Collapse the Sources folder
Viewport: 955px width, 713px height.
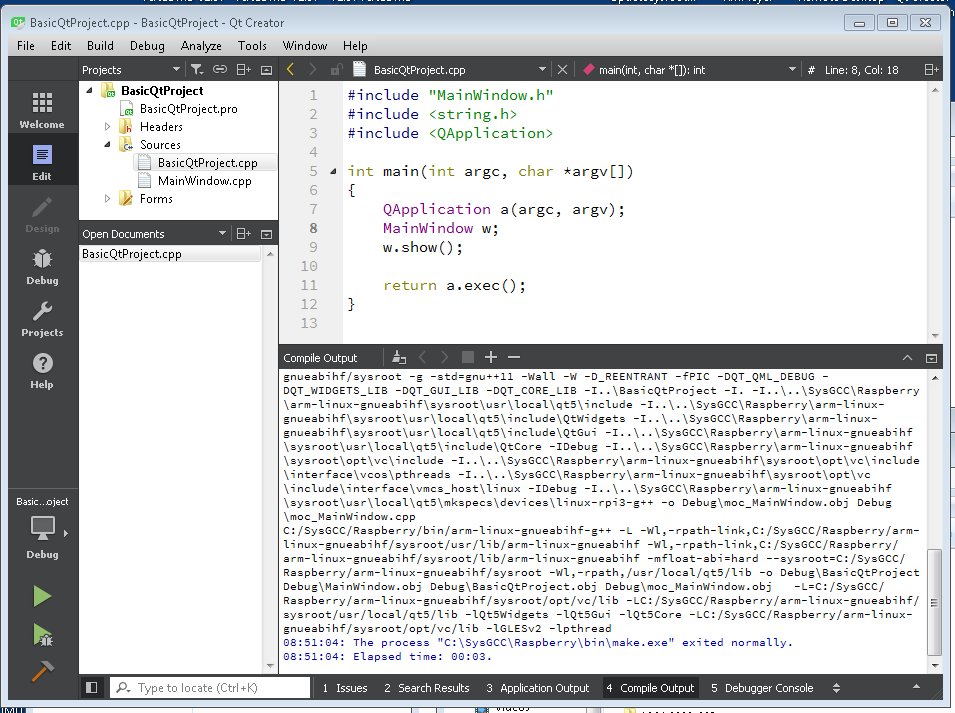107,145
